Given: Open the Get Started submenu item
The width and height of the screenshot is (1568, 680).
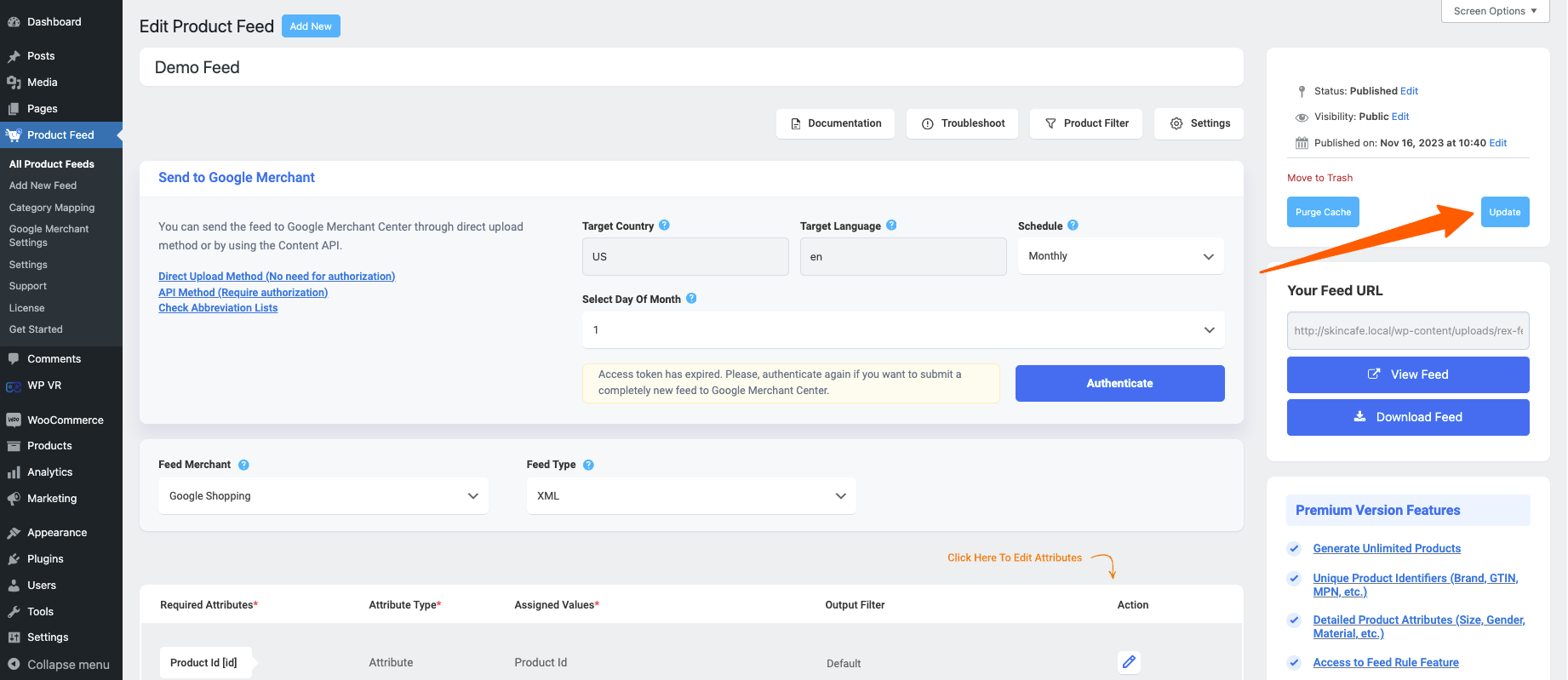Looking at the screenshot, I should coord(36,329).
